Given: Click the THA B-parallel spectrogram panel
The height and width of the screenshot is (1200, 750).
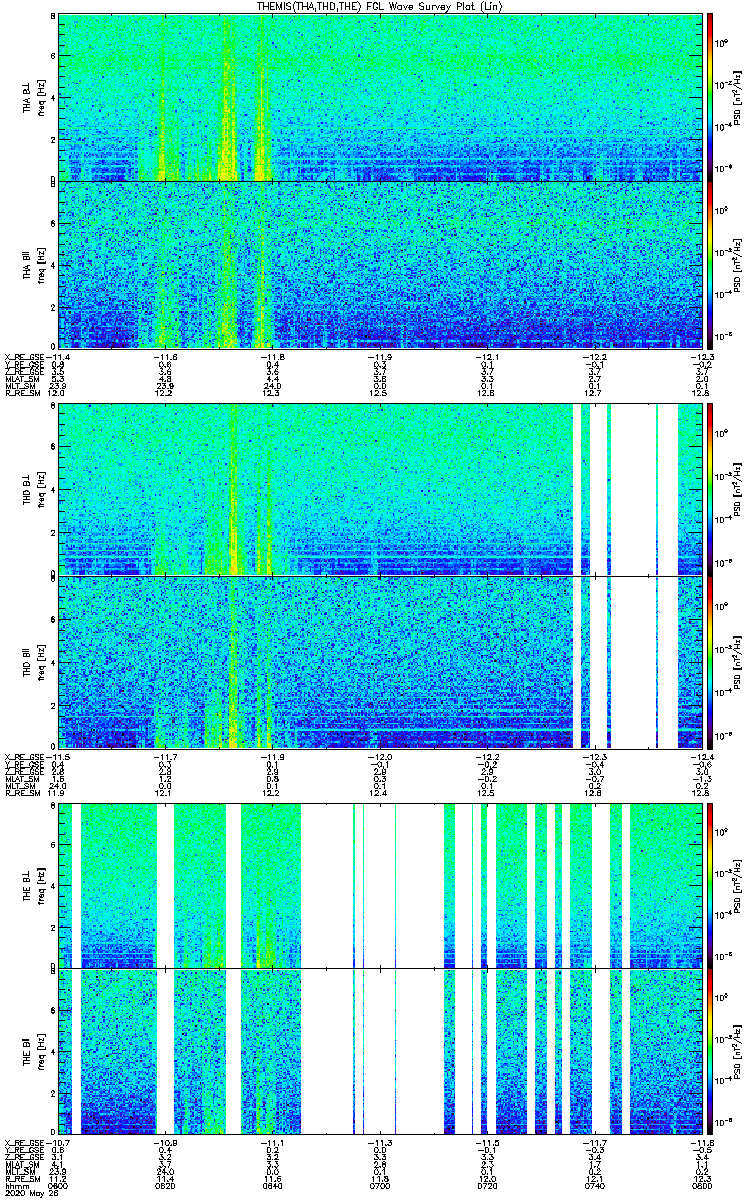Looking at the screenshot, I should pos(381,264).
